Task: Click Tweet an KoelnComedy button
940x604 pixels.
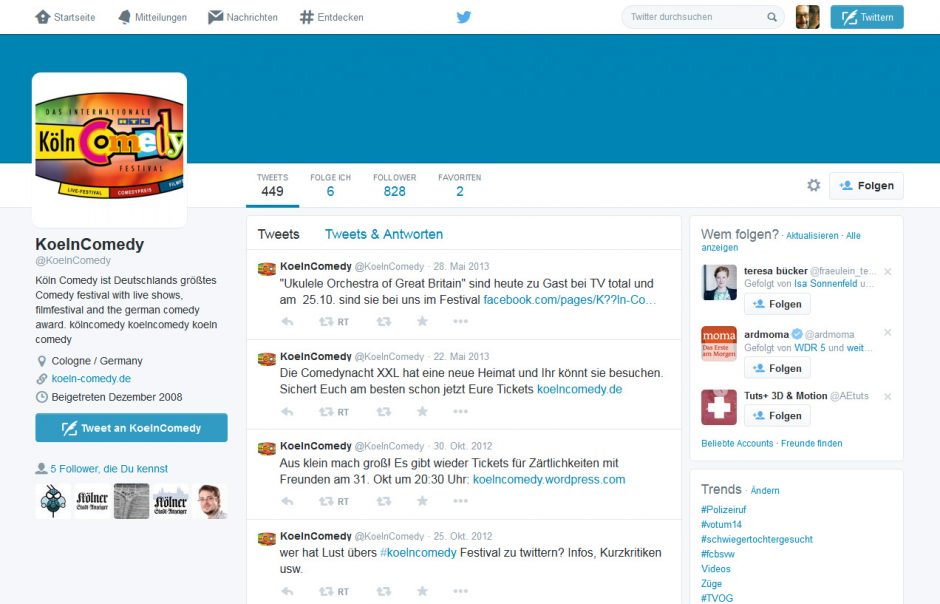Action: pyautogui.click(x=131, y=428)
